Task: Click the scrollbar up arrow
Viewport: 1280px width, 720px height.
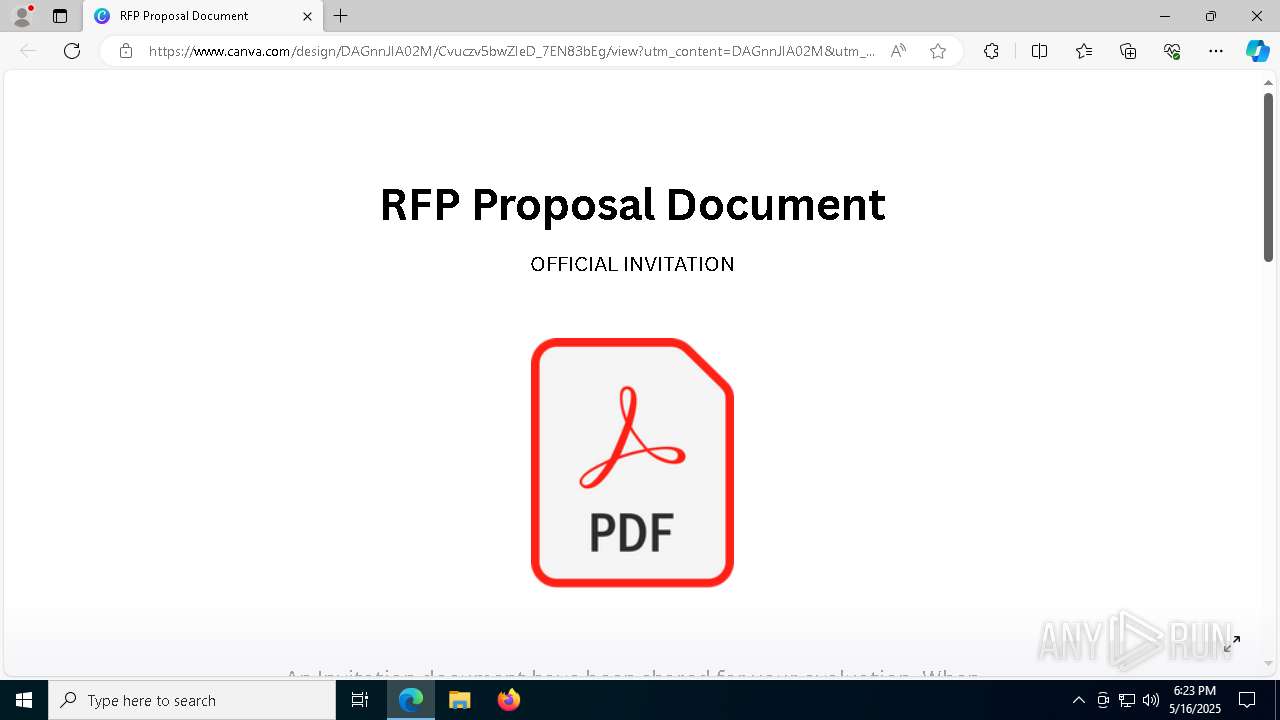Action: 1269,81
